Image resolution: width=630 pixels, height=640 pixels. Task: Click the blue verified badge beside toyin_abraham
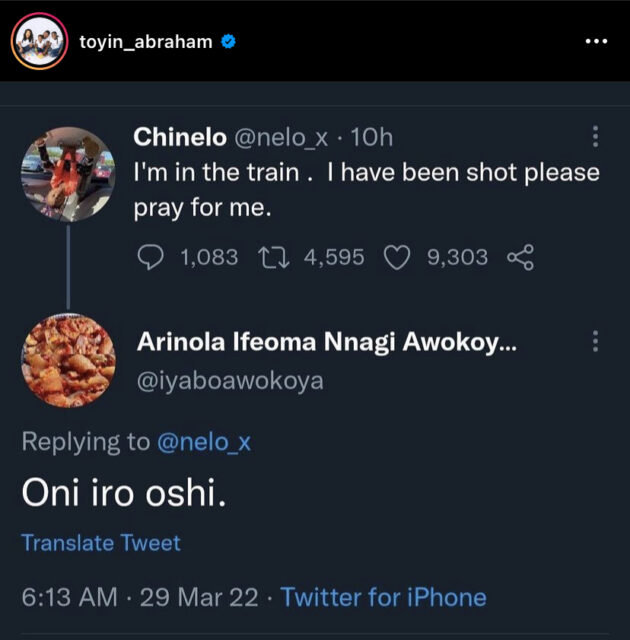click(x=227, y=42)
